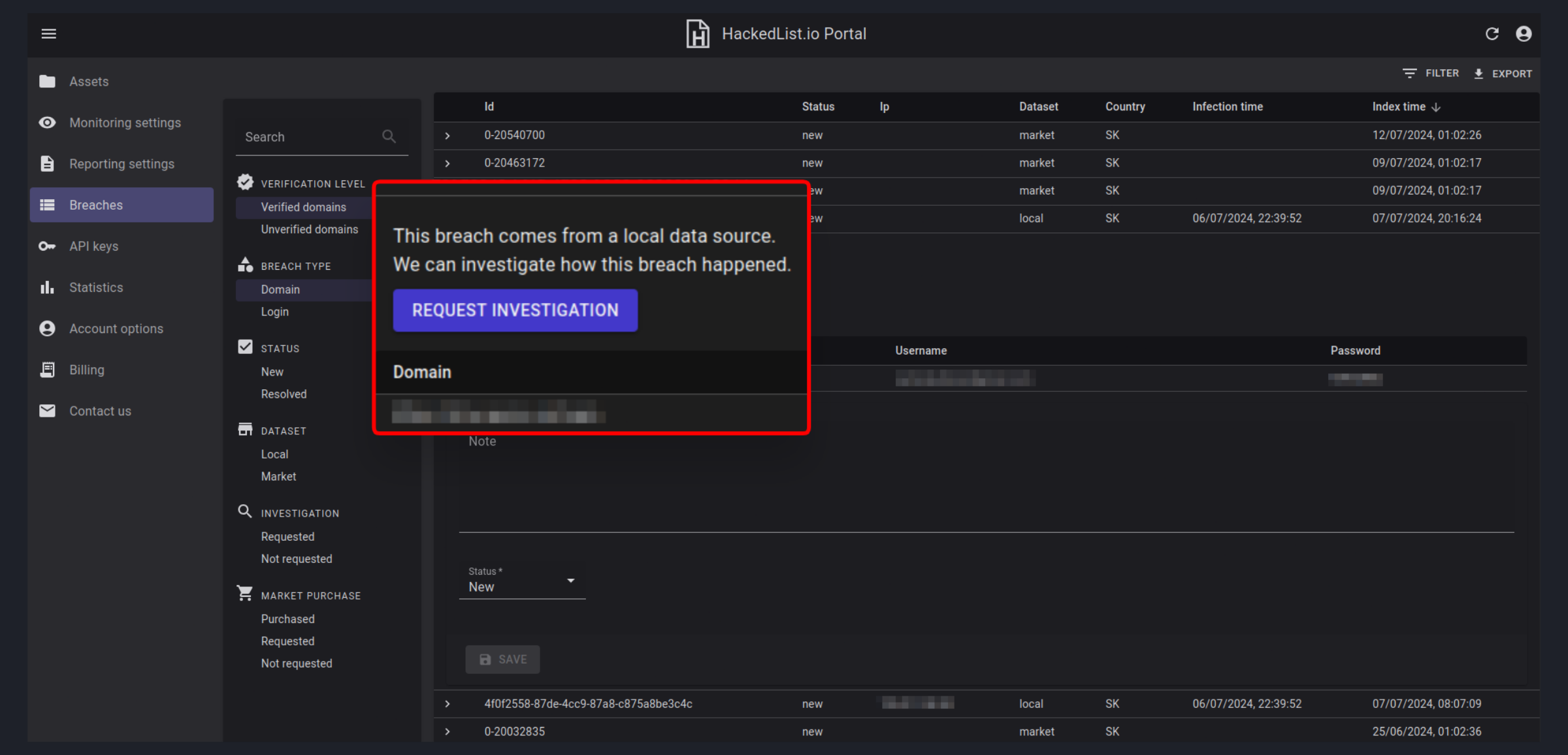Select Login breach type filter
The height and width of the screenshot is (755, 1568).
pyautogui.click(x=274, y=312)
